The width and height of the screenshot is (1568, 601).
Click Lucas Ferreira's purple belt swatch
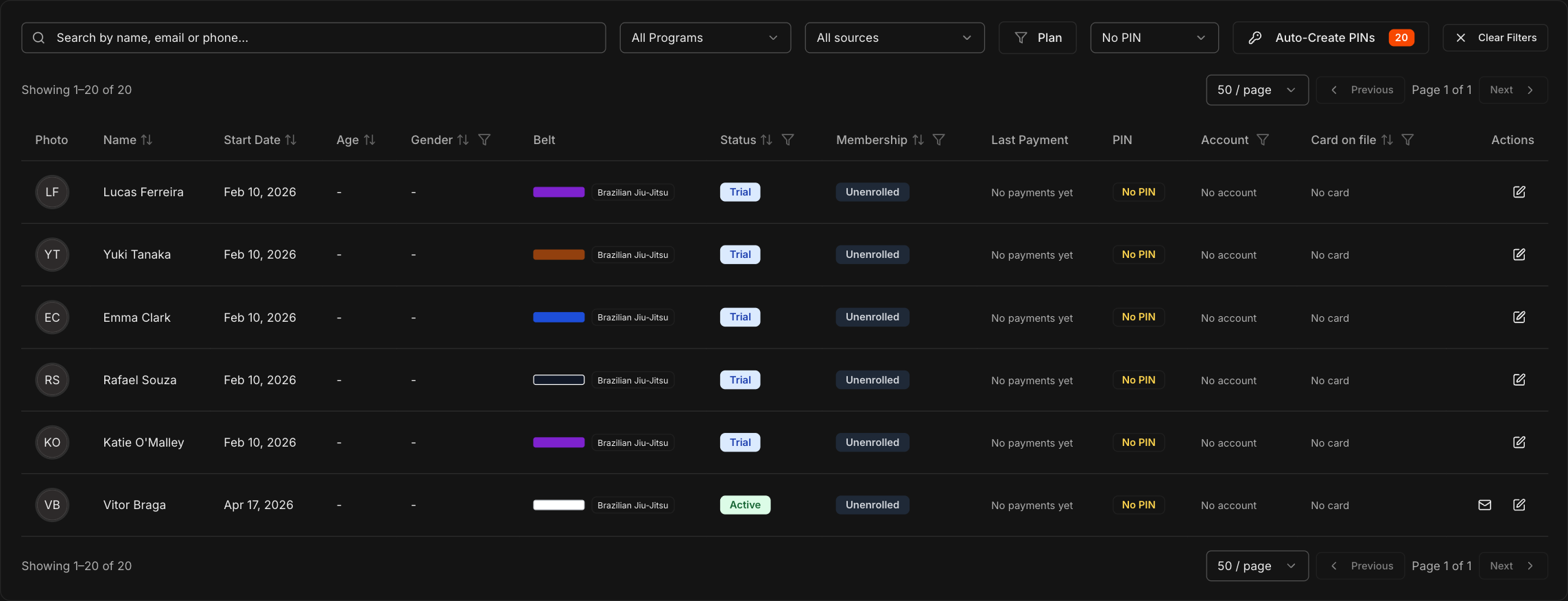(559, 192)
